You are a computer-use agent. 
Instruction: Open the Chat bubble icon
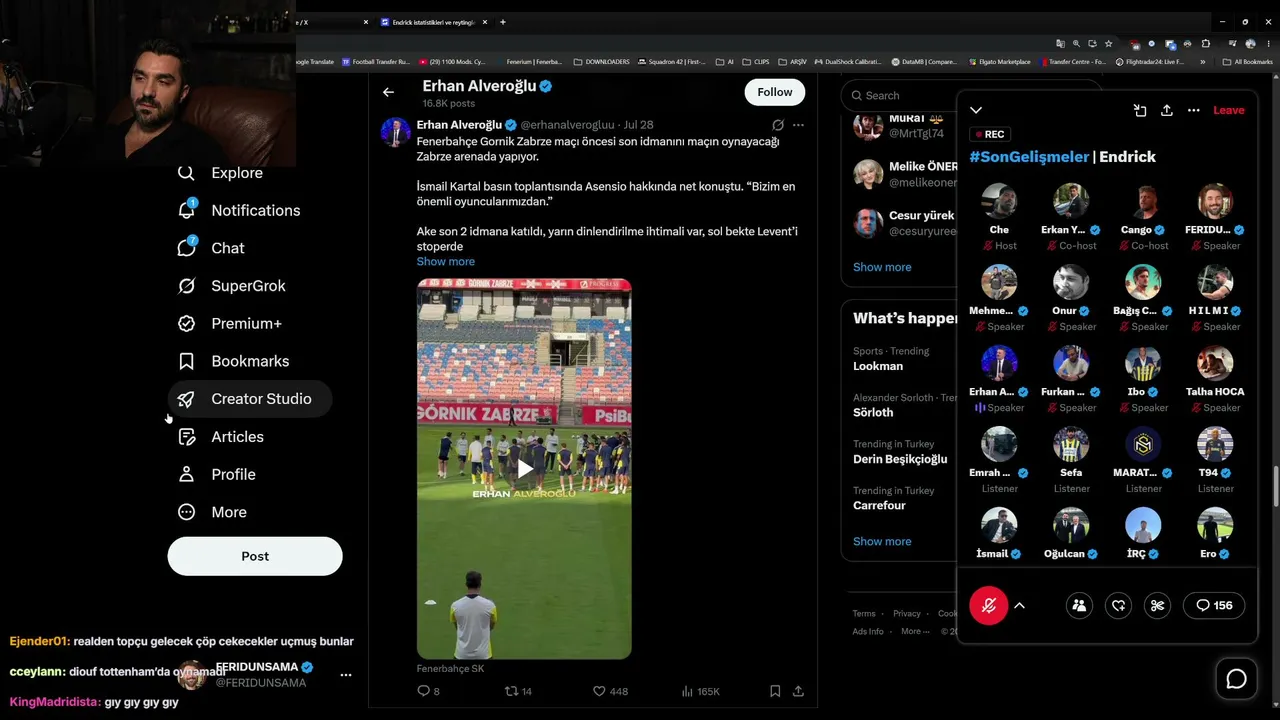pos(186,248)
